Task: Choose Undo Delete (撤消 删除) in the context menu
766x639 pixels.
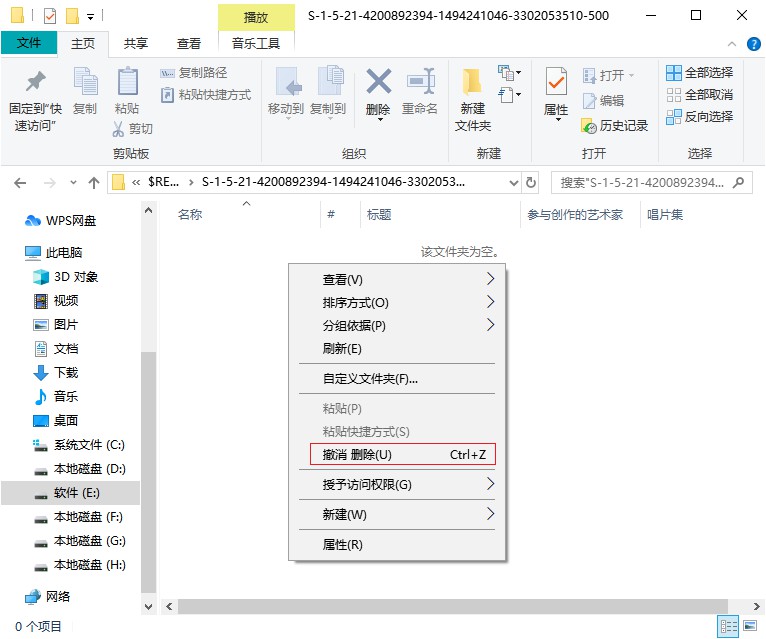Action: (403, 454)
